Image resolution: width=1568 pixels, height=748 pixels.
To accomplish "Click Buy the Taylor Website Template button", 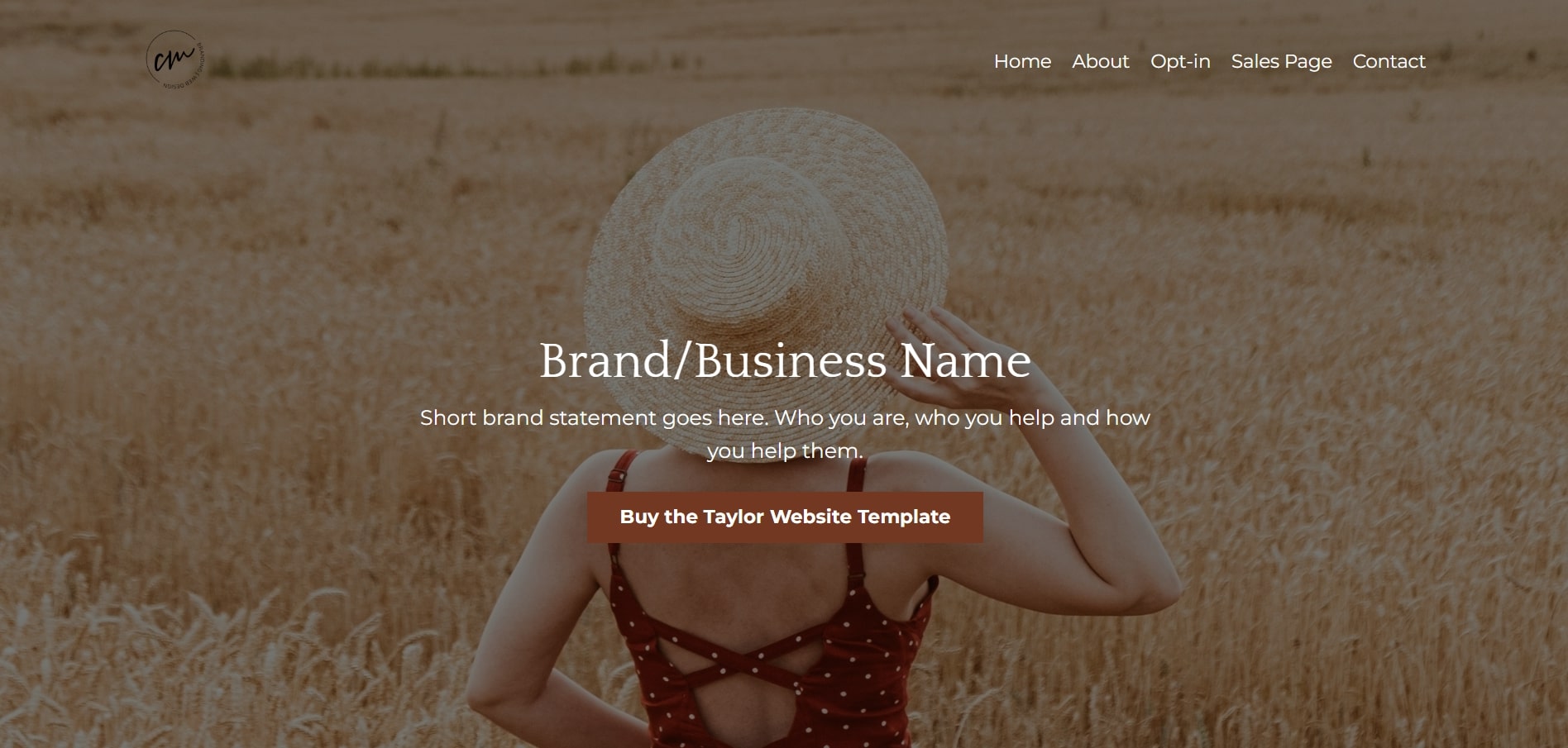I will [x=785, y=517].
